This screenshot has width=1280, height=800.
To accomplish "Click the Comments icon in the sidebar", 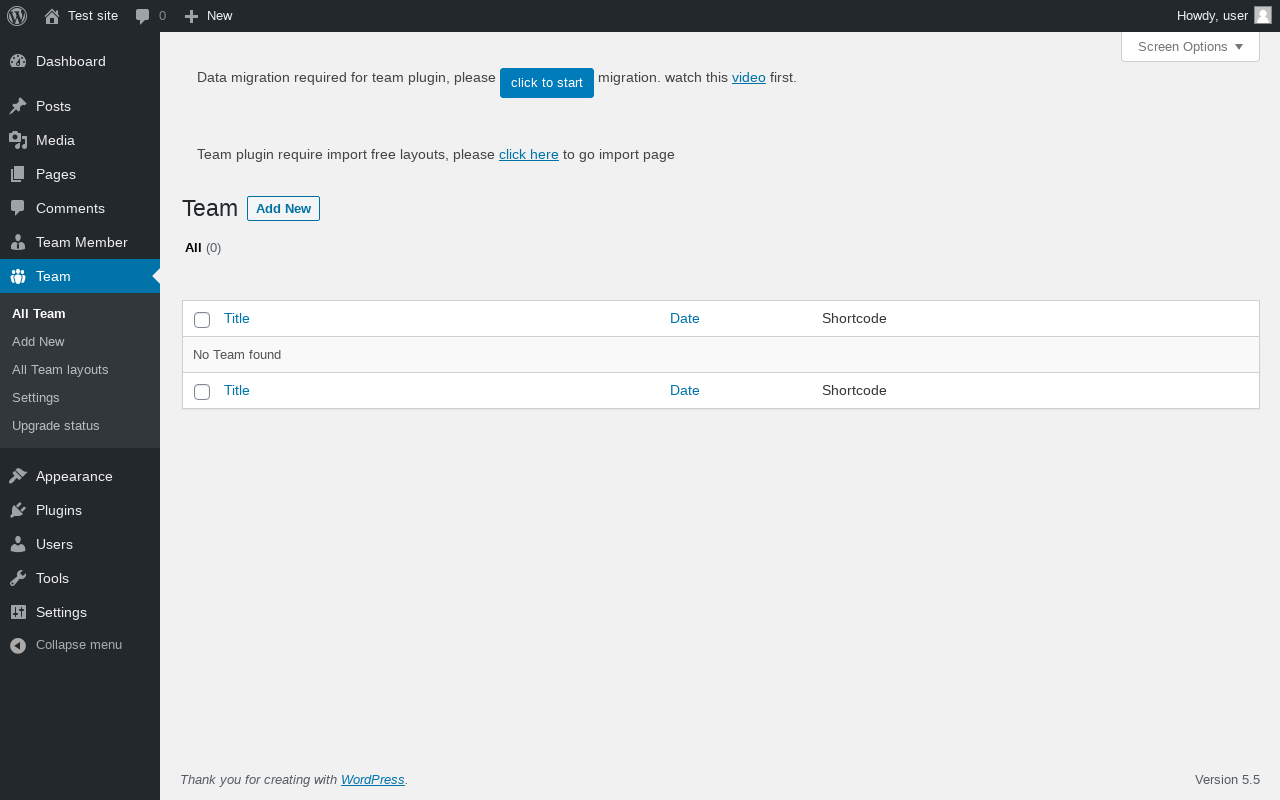I will pos(18,208).
